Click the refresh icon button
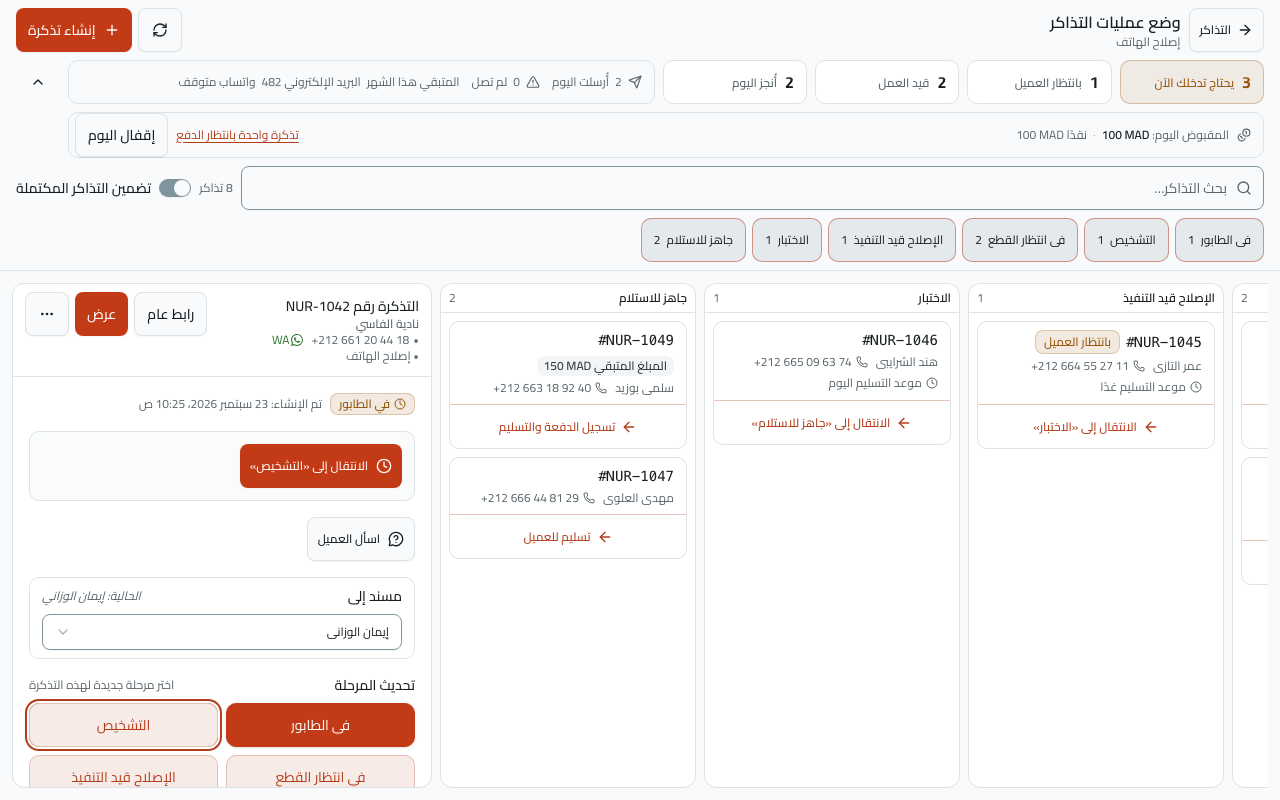 160,30
